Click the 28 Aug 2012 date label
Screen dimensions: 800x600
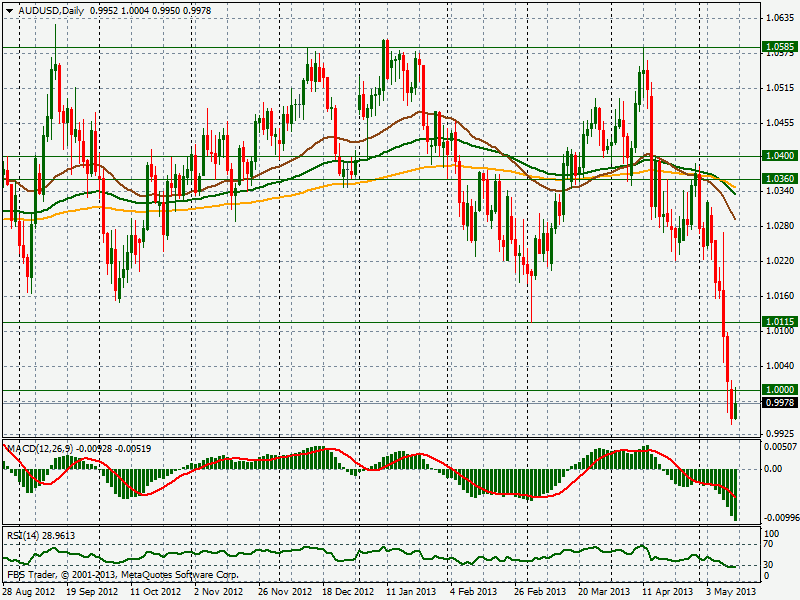coord(29,591)
